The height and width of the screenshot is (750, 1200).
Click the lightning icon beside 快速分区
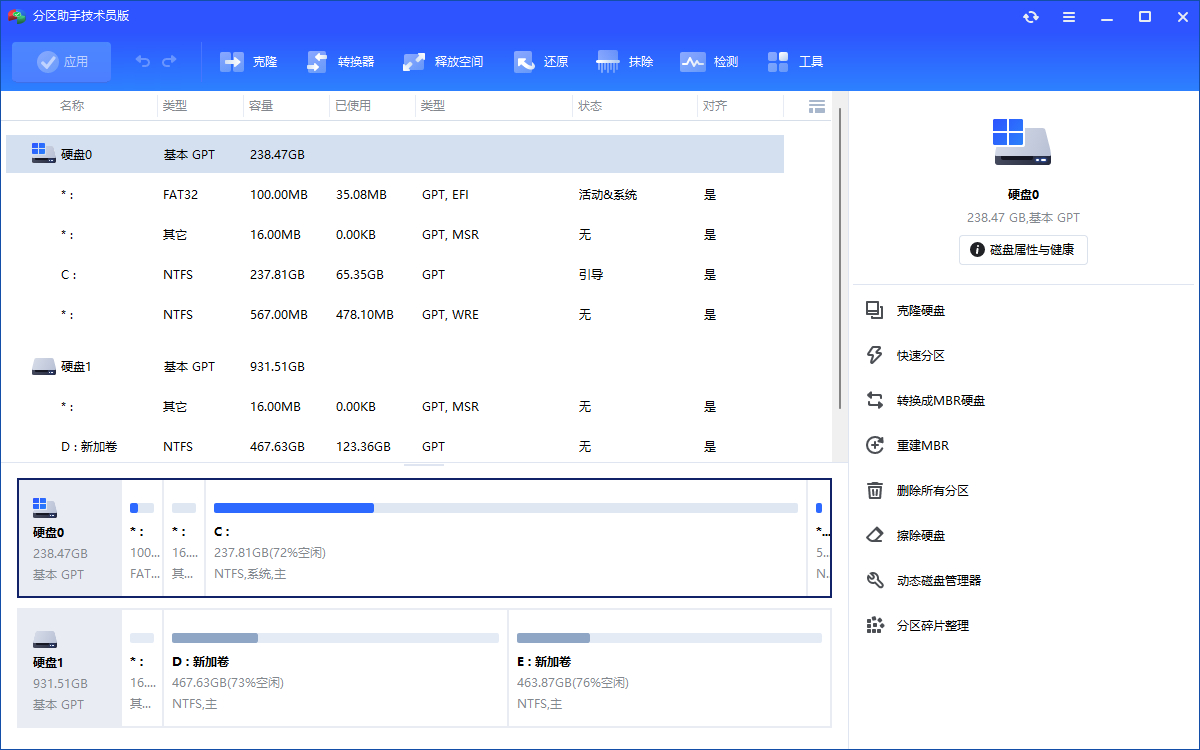click(x=875, y=356)
